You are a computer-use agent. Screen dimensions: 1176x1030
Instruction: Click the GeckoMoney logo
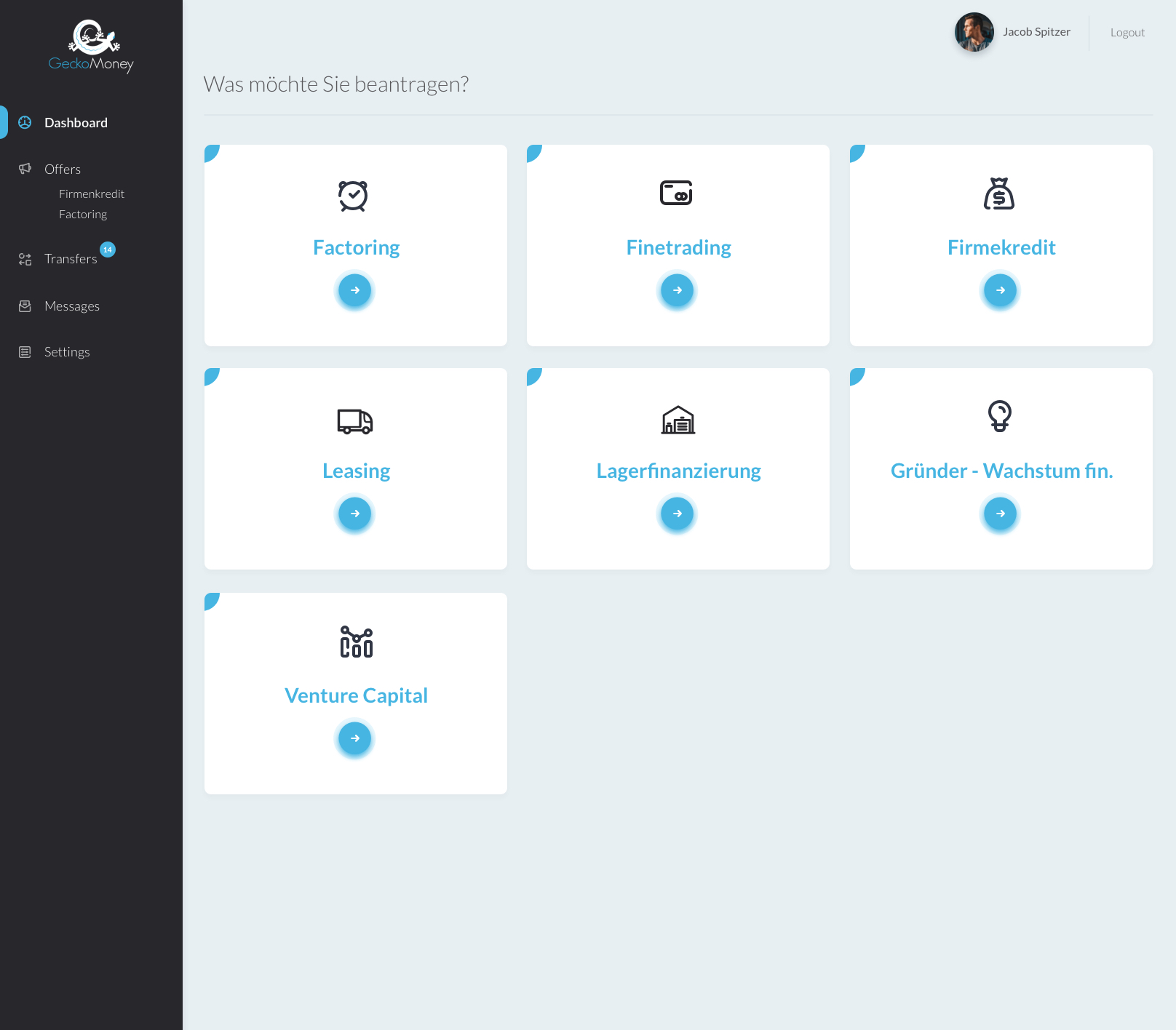click(x=91, y=46)
